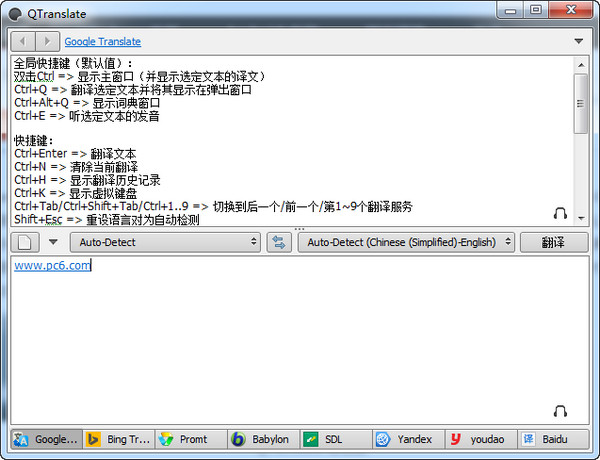
Task: Minimize the QTranslate window
Action: point(510,10)
